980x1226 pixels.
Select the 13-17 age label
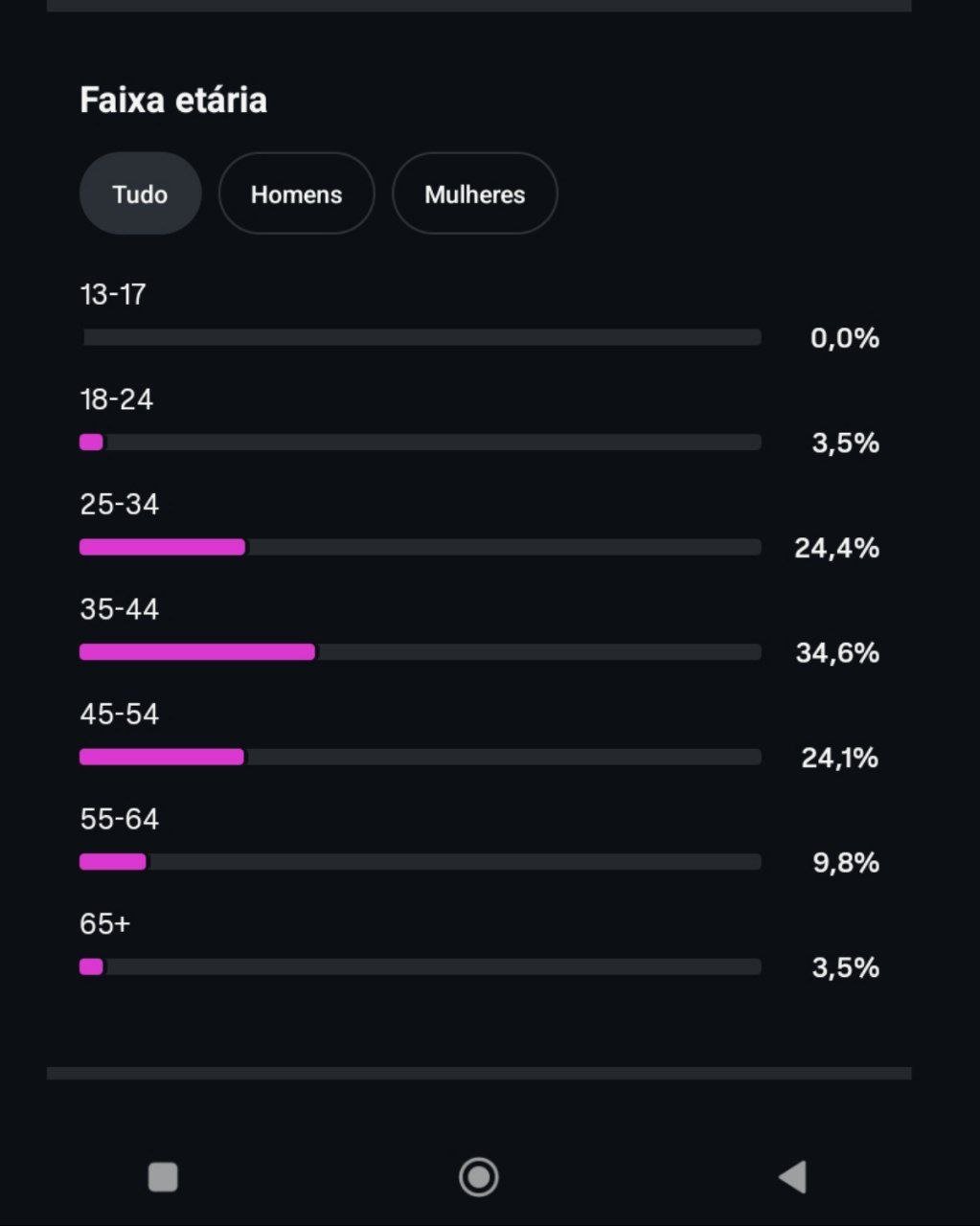pyautogui.click(x=113, y=294)
